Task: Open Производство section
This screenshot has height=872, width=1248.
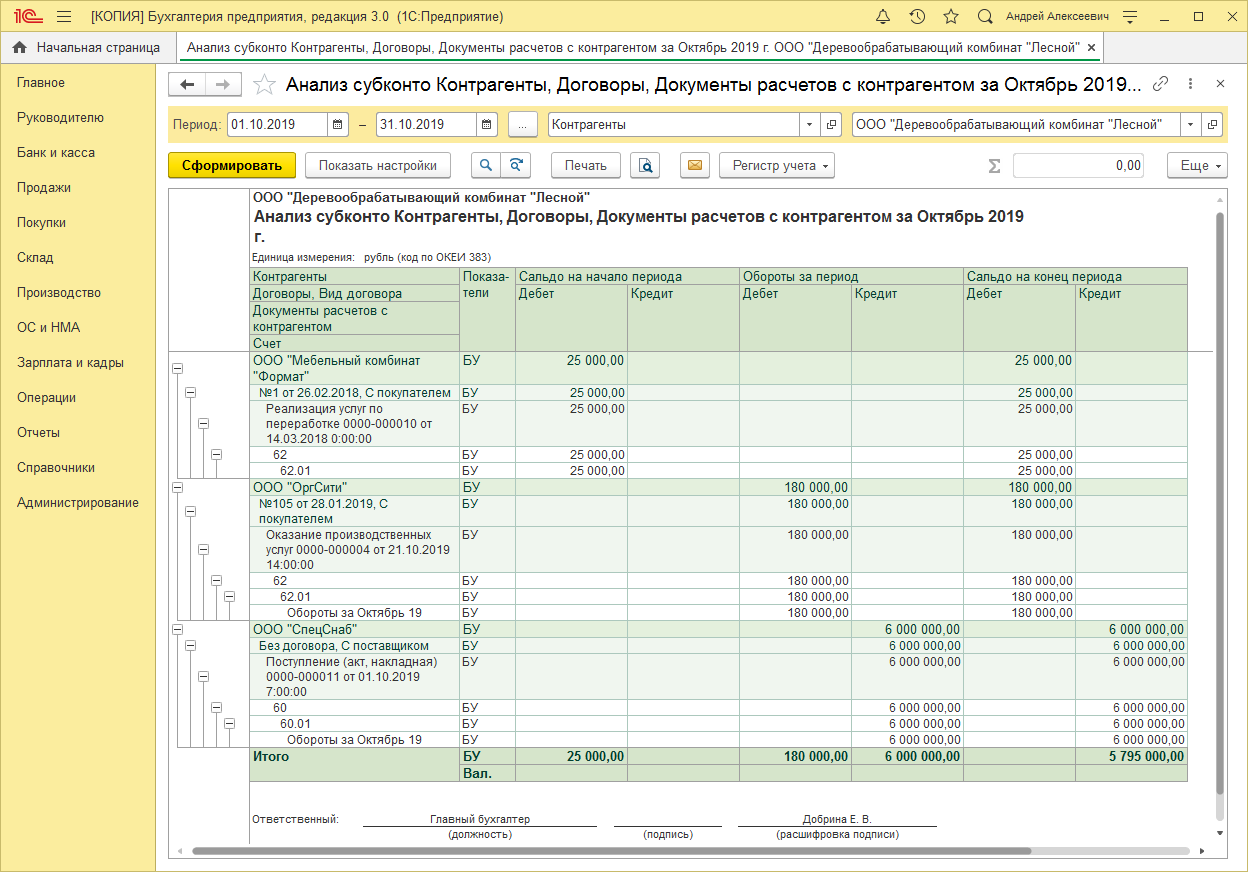Action: click(x=59, y=293)
